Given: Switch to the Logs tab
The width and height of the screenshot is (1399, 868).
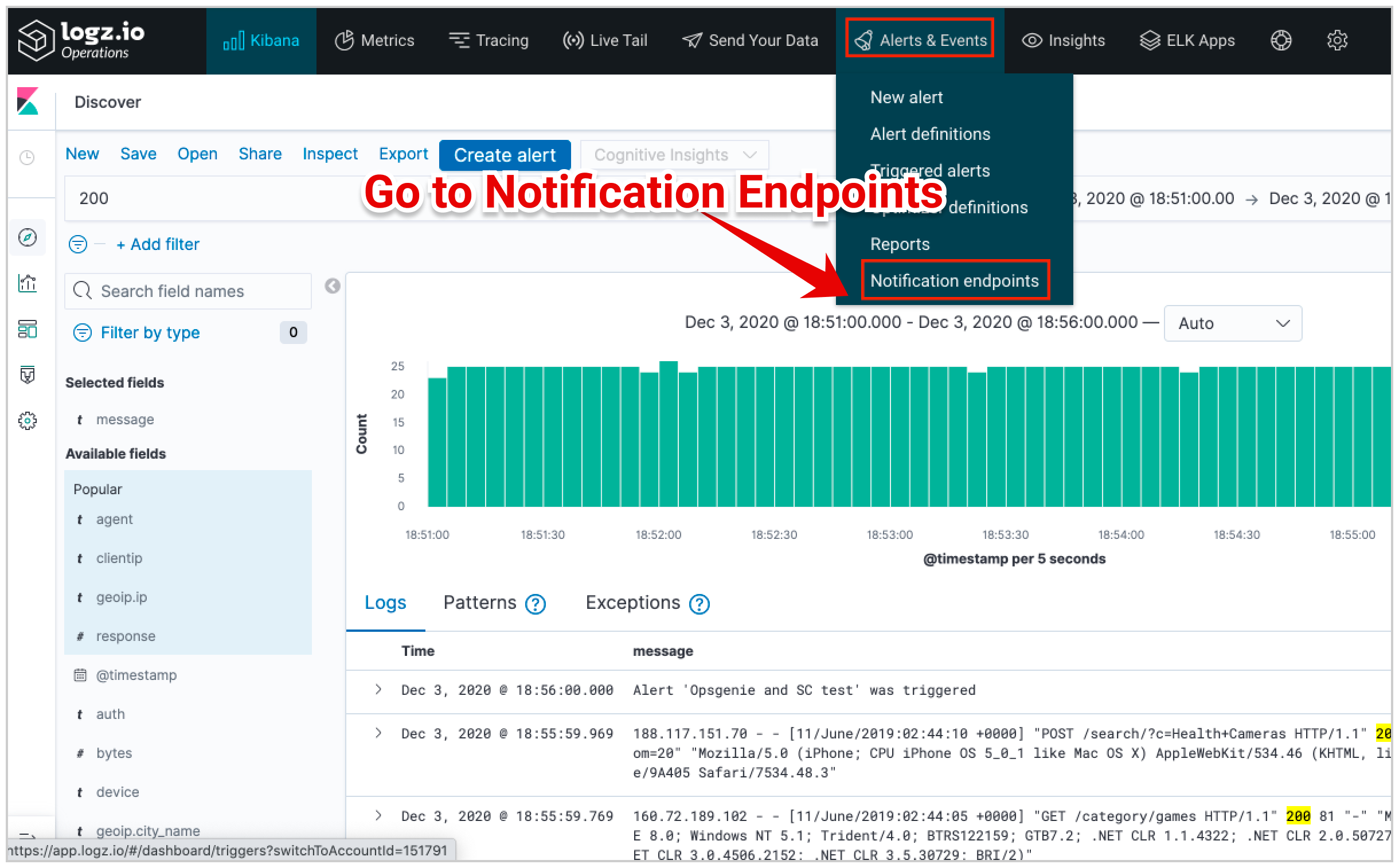Looking at the screenshot, I should click(x=385, y=603).
